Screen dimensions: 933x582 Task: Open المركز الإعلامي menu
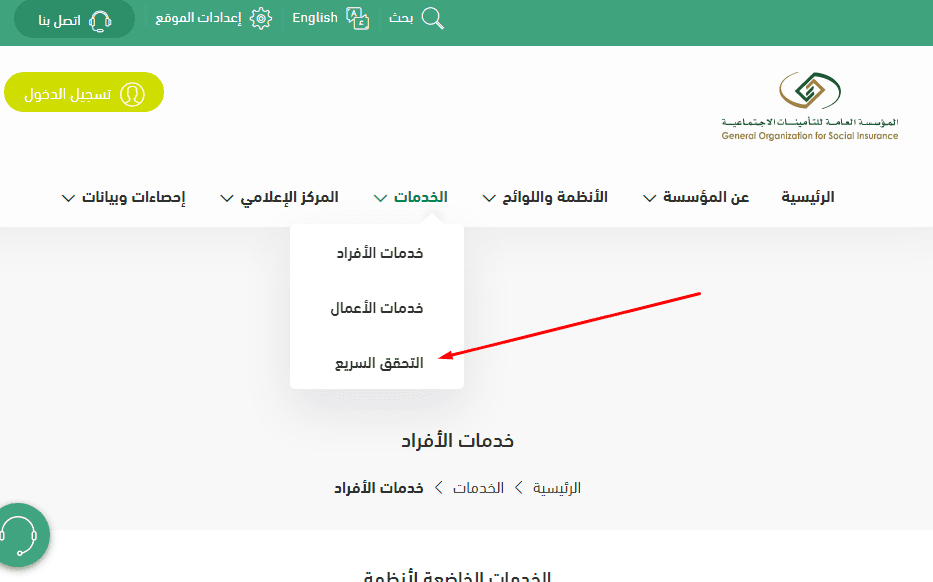289,197
